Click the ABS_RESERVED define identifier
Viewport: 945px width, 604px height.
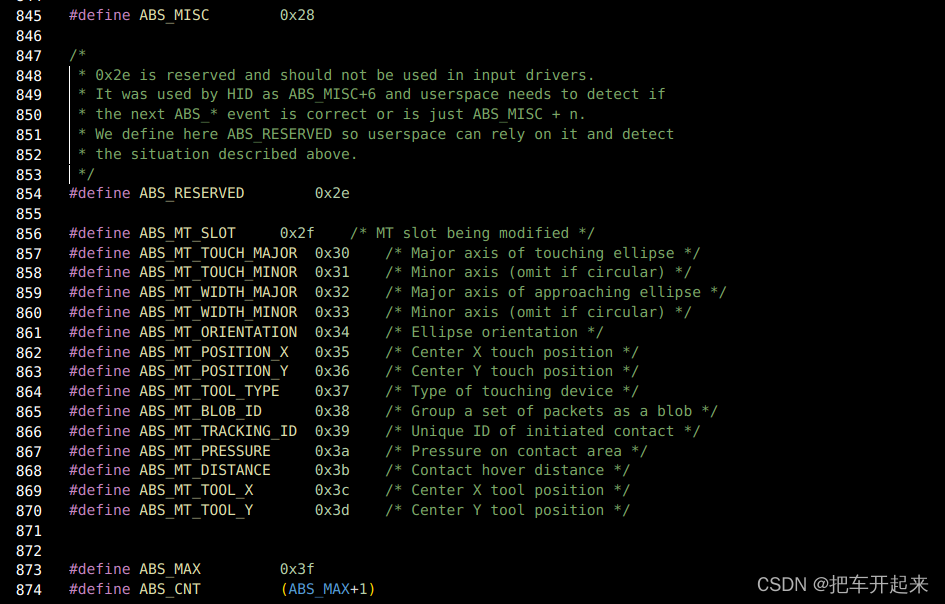(192, 193)
